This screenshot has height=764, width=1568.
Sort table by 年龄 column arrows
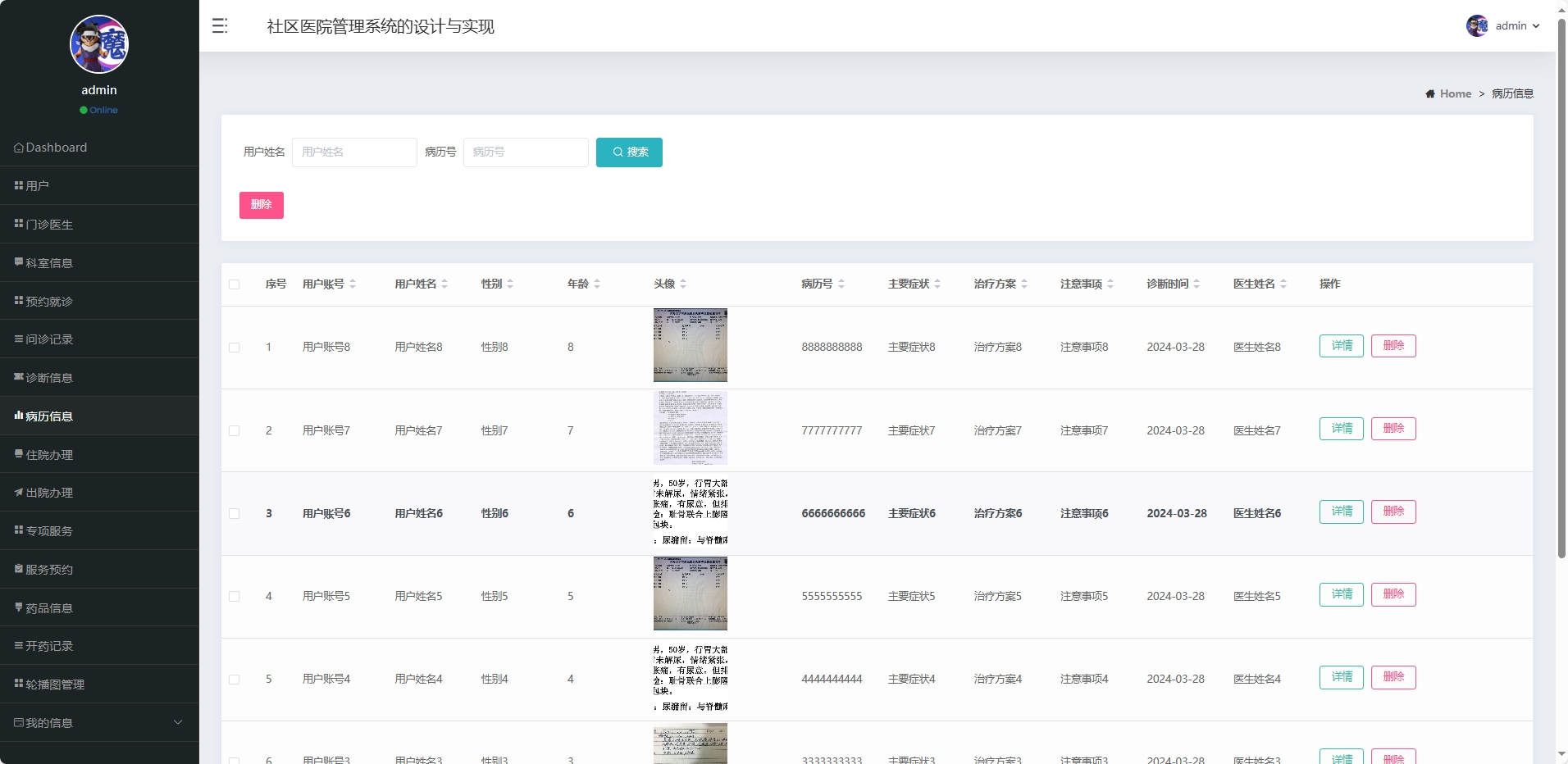(x=597, y=284)
